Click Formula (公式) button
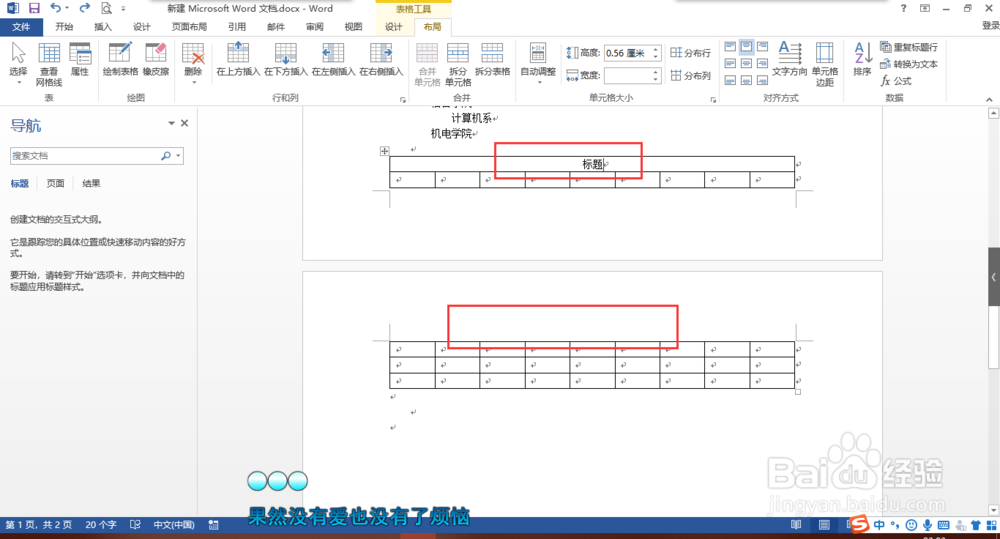 896,81
